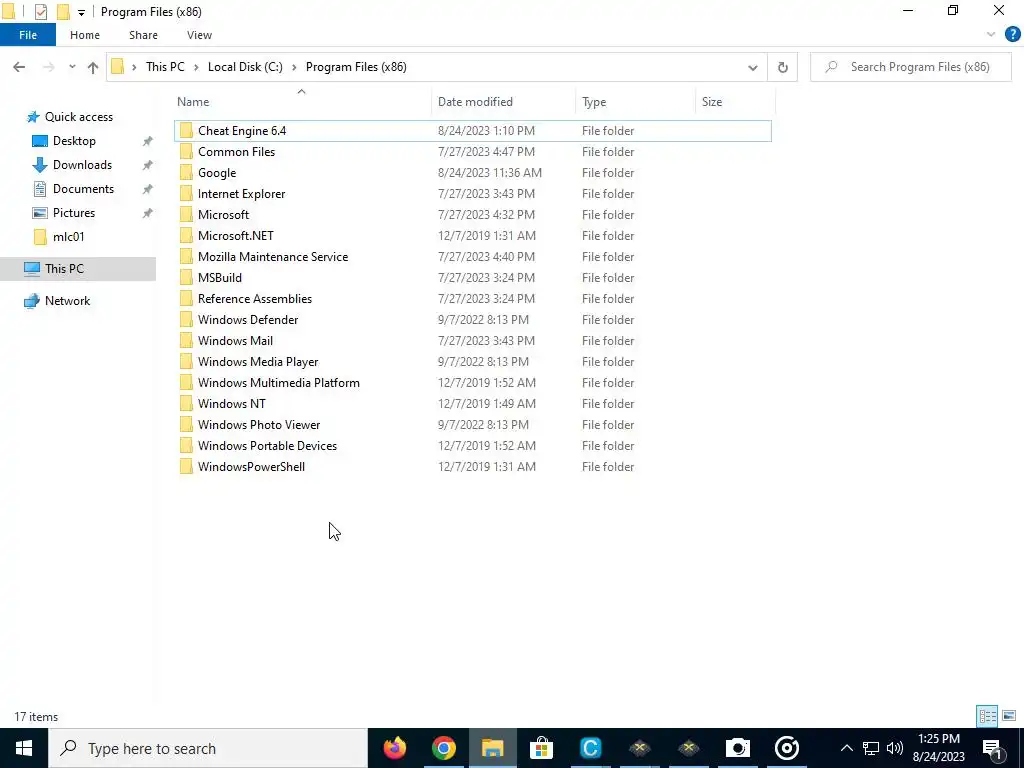
Task: Switch to Large icons view using status bar icon
Action: 1009,716
